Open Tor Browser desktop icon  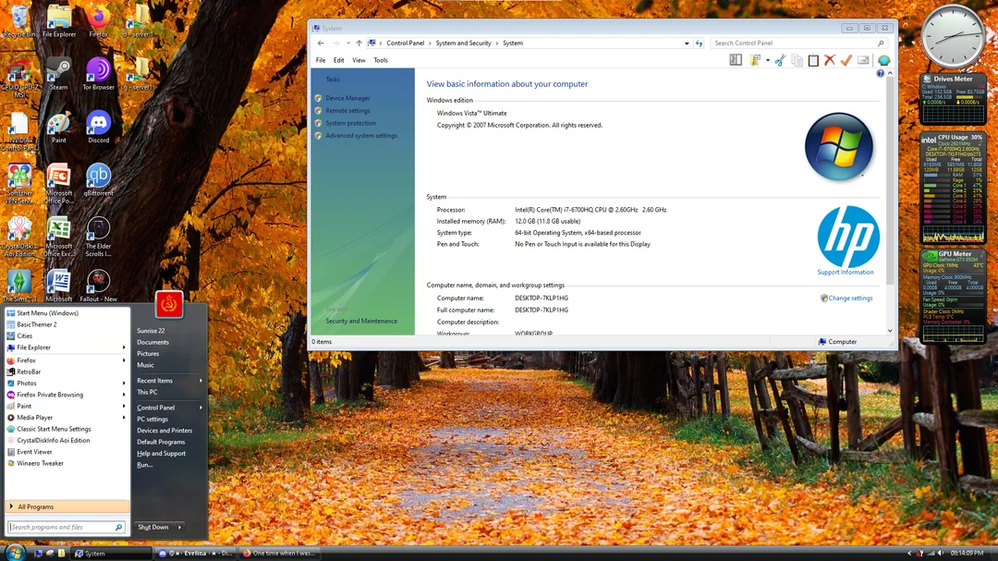[98, 75]
